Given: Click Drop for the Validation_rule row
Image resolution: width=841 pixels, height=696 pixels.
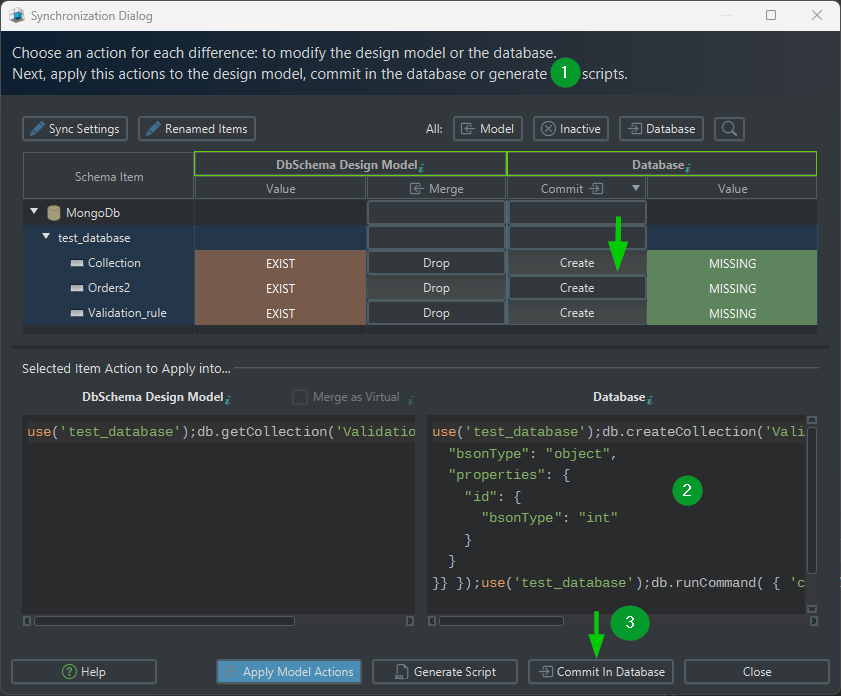Looking at the screenshot, I should (436, 313).
